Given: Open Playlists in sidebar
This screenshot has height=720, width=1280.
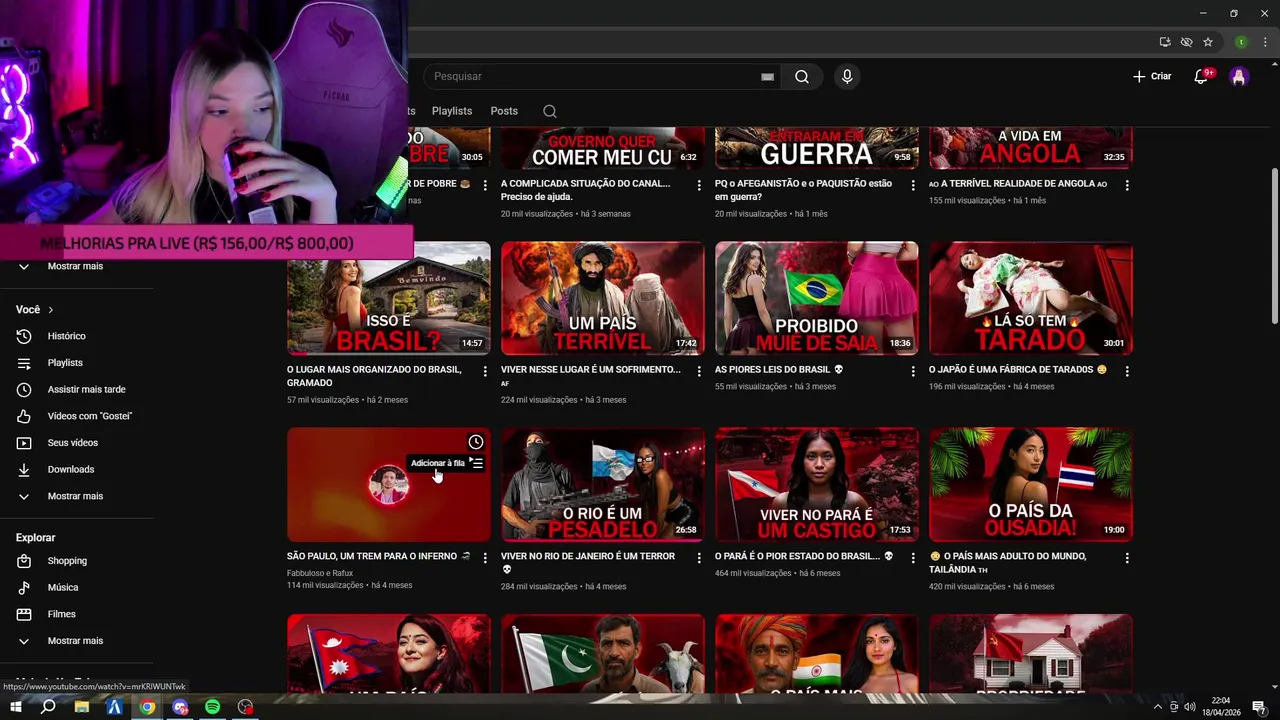Looking at the screenshot, I should click(65, 363).
